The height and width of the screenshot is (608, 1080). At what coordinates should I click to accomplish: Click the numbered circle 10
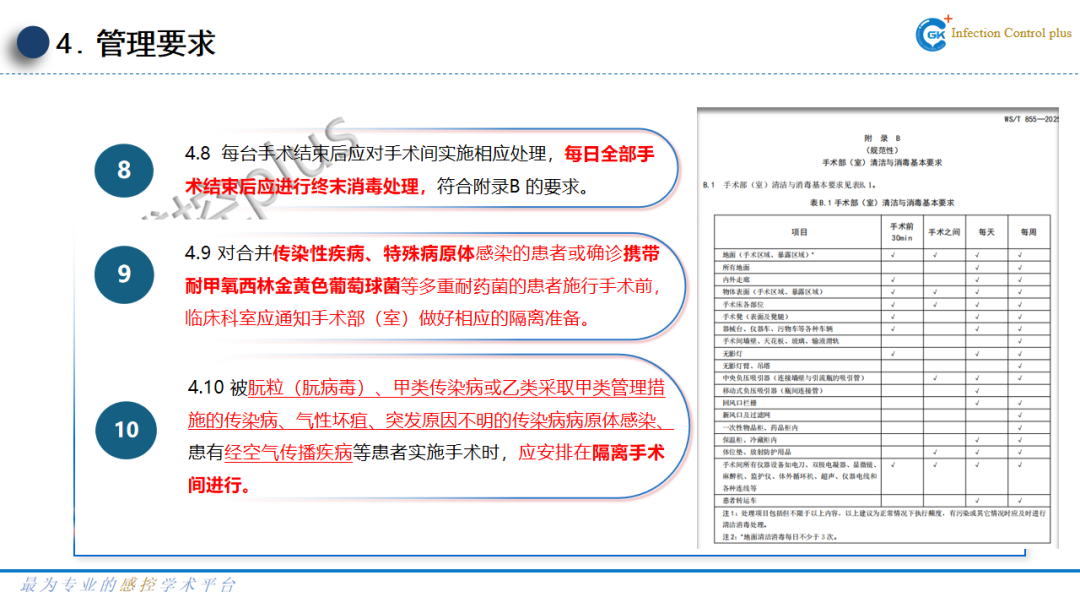click(126, 430)
